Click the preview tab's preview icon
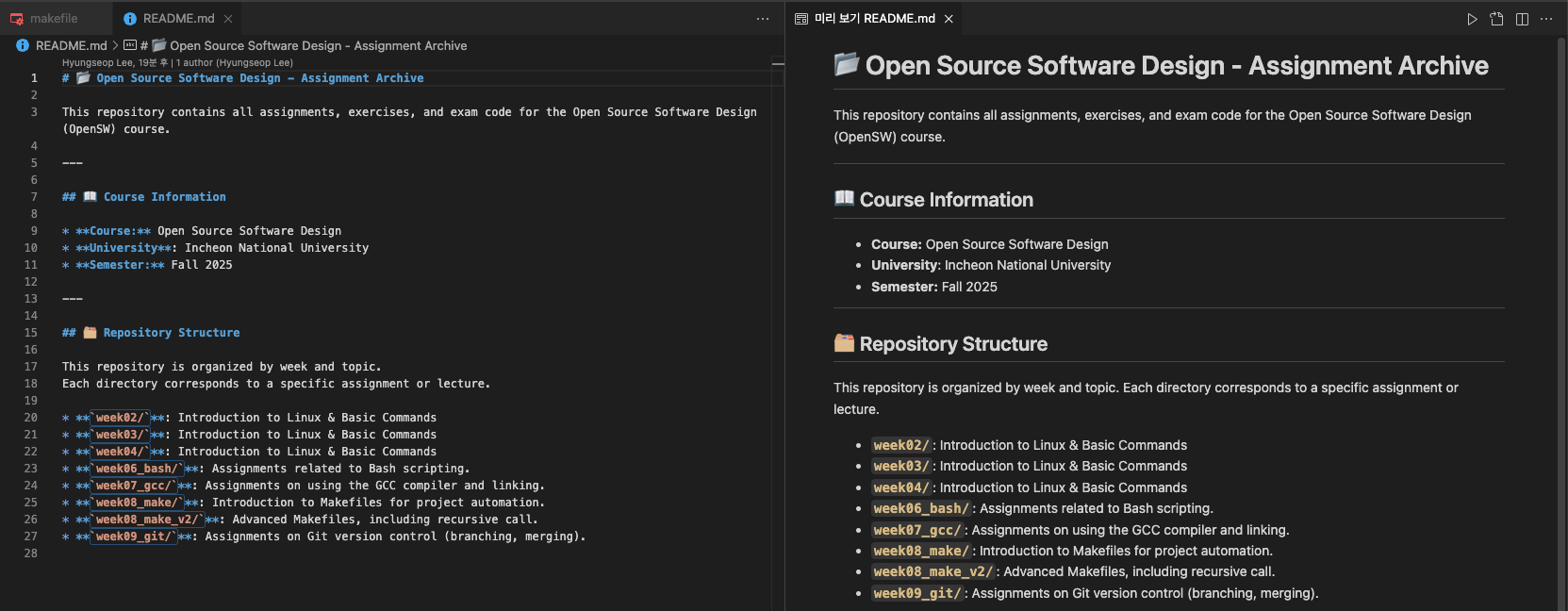Viewport: 1568px width, 611px height. click(801, 19)
